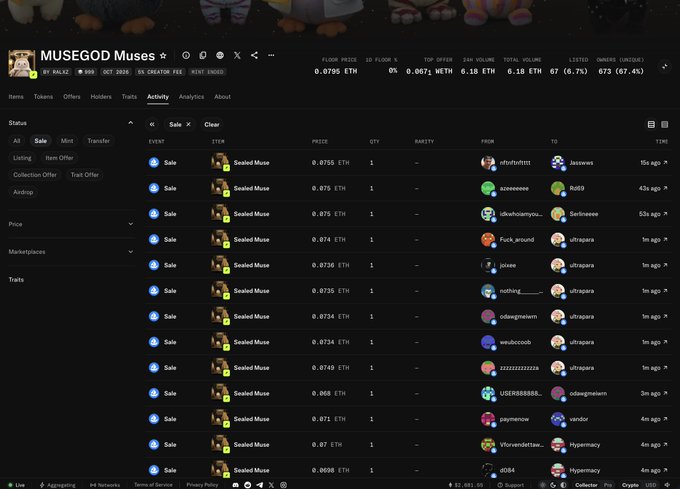Open the Analytics tab
This screenshot has width=680, height=489.
[191, 97]
